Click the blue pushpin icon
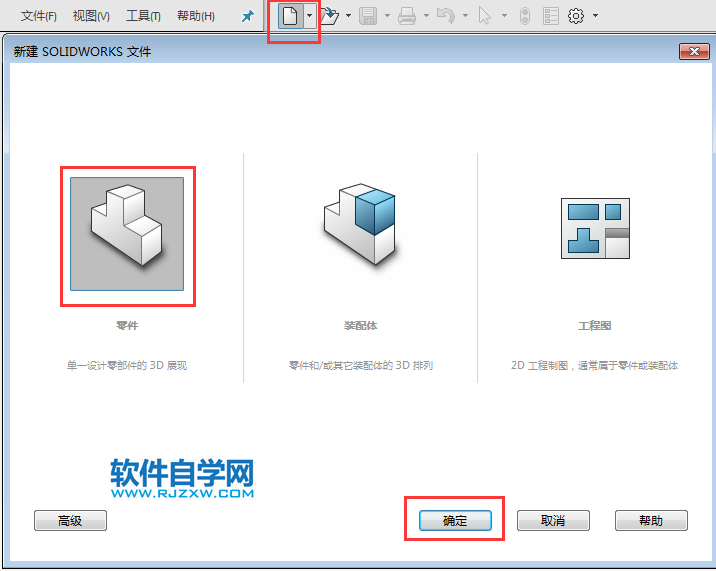 click(247, 16)
